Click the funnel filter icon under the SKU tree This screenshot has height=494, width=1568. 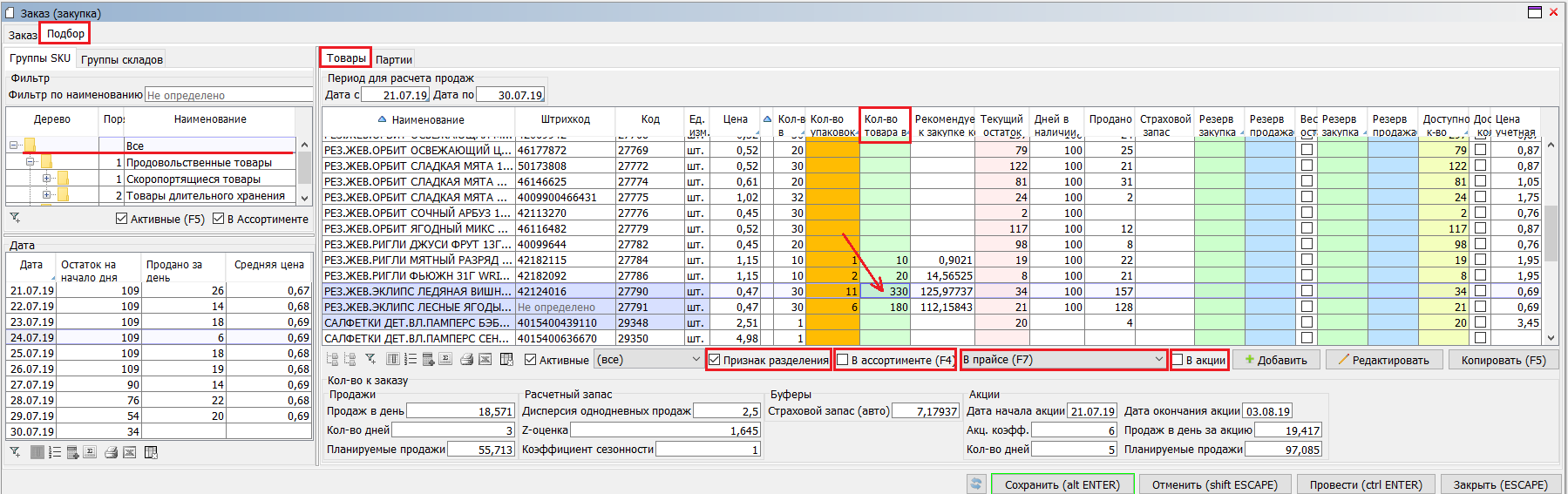tap(15, 218)
